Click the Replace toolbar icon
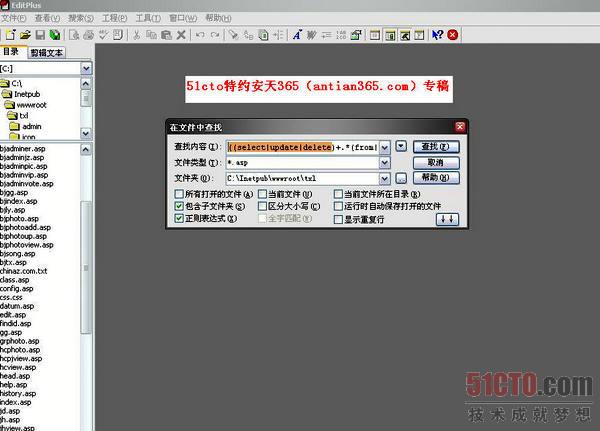This screenshot has height=431, width=600. point(248,35)
